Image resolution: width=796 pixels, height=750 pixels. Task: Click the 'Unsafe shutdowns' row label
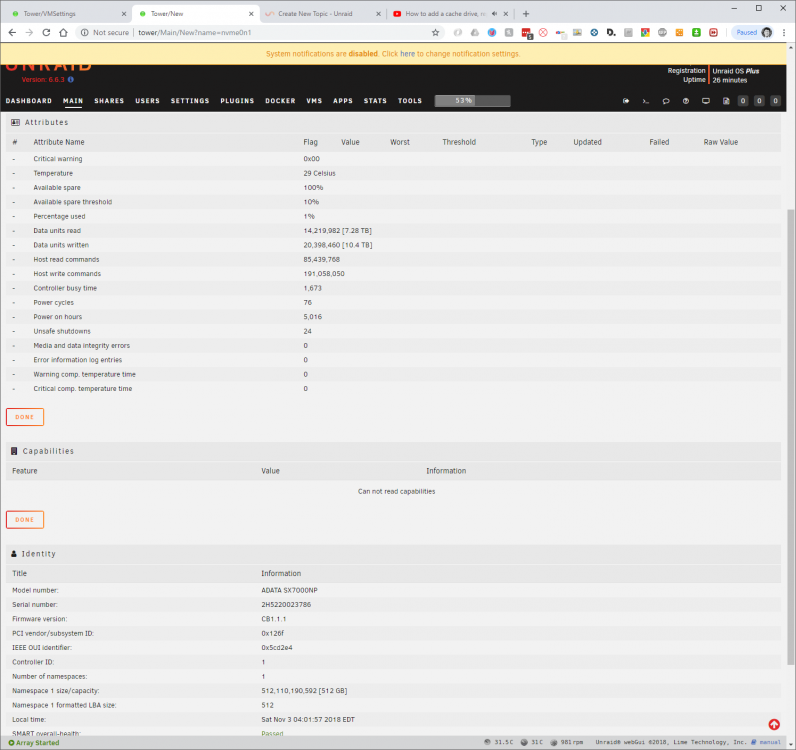pyautogui.click(x=62, y=331)
